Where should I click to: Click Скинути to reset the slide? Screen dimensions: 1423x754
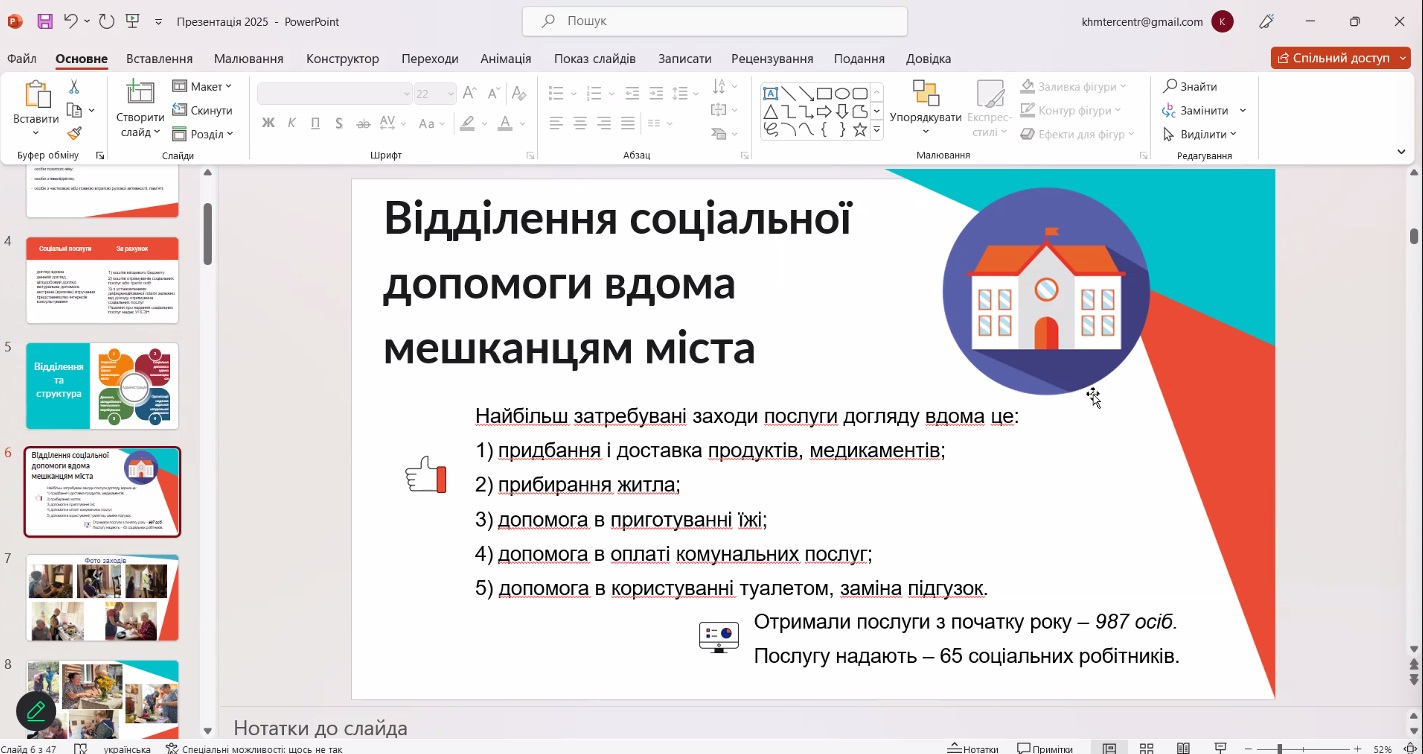tap(203, 110)
